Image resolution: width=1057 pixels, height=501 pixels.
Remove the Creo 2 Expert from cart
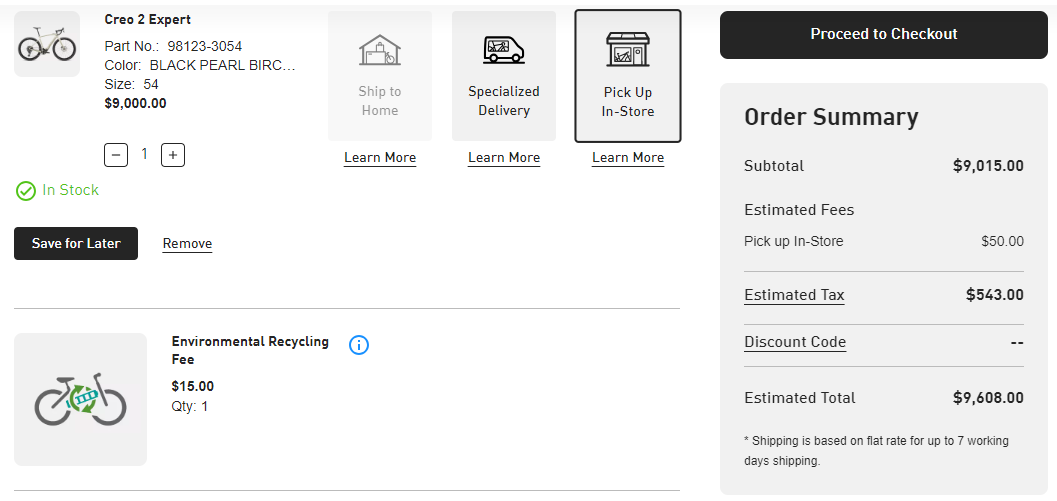click(187, 244)
